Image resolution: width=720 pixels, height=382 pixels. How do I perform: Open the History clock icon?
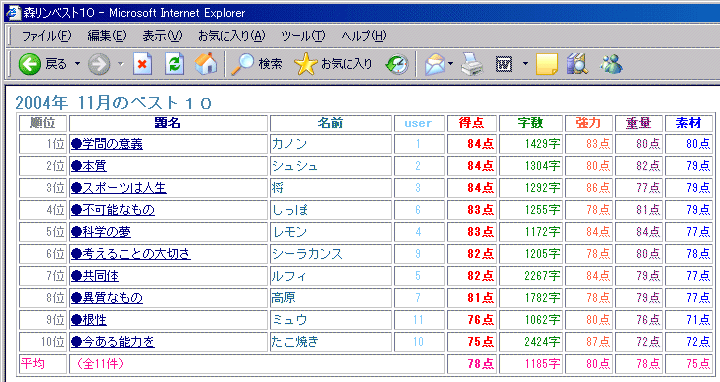coord(397,64)
